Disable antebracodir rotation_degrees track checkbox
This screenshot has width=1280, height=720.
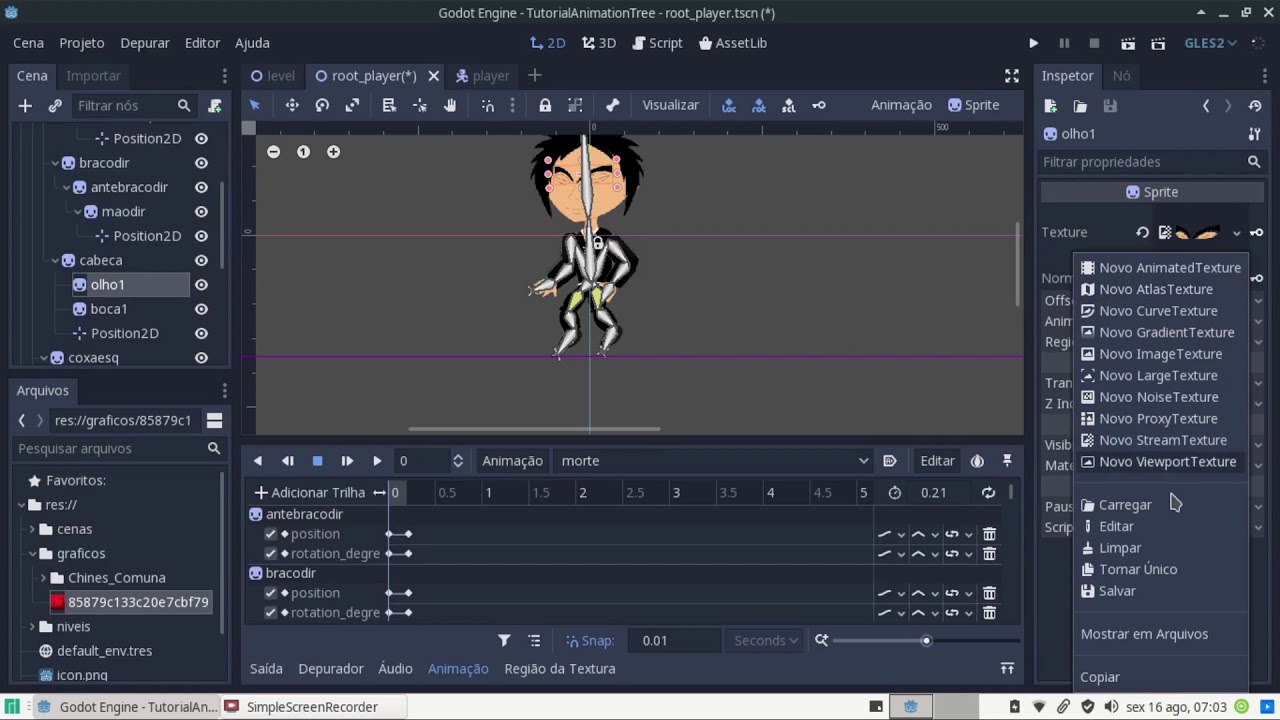point(270,554)
